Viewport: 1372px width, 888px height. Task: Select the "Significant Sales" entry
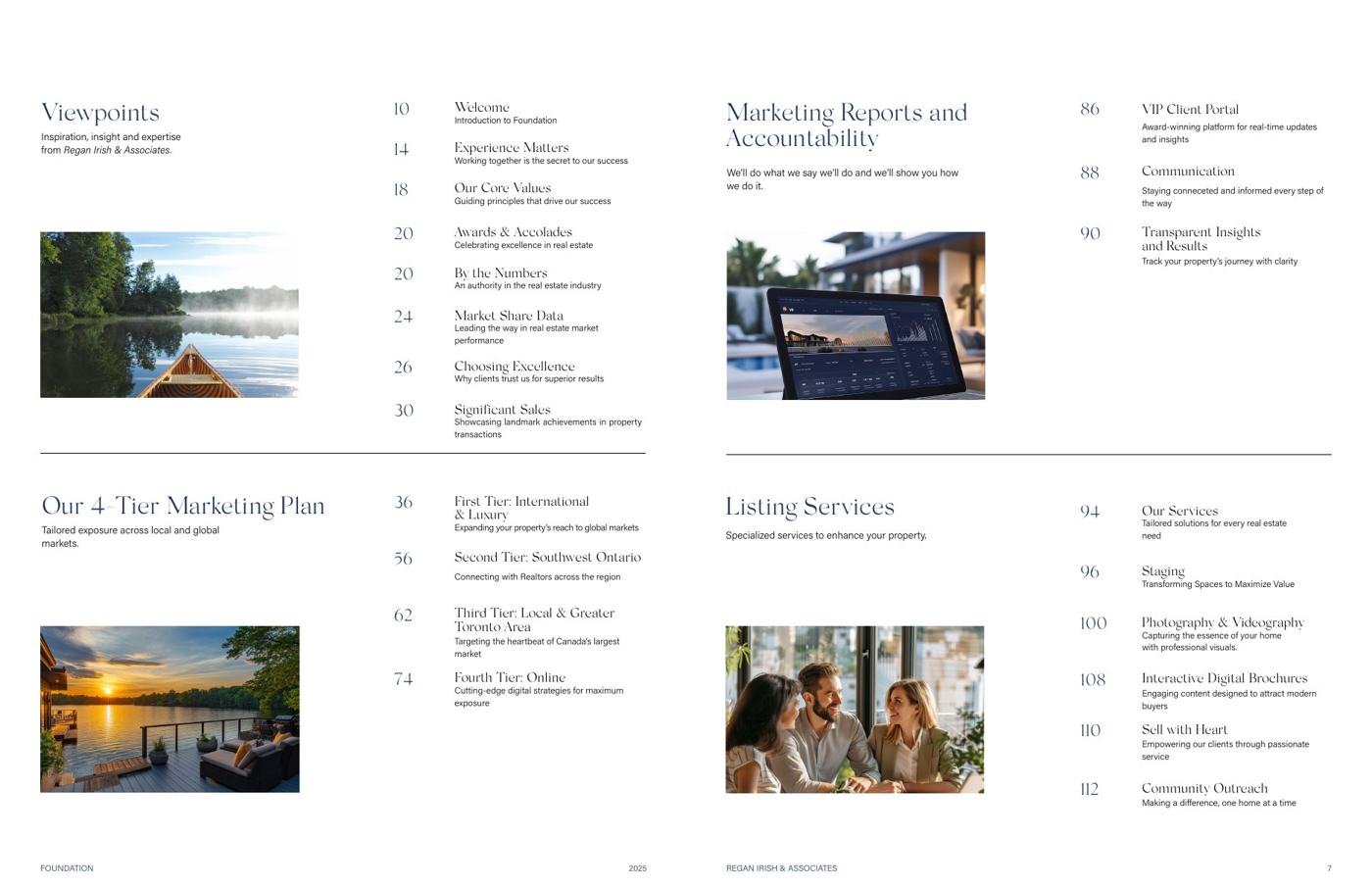pos(502,410)
